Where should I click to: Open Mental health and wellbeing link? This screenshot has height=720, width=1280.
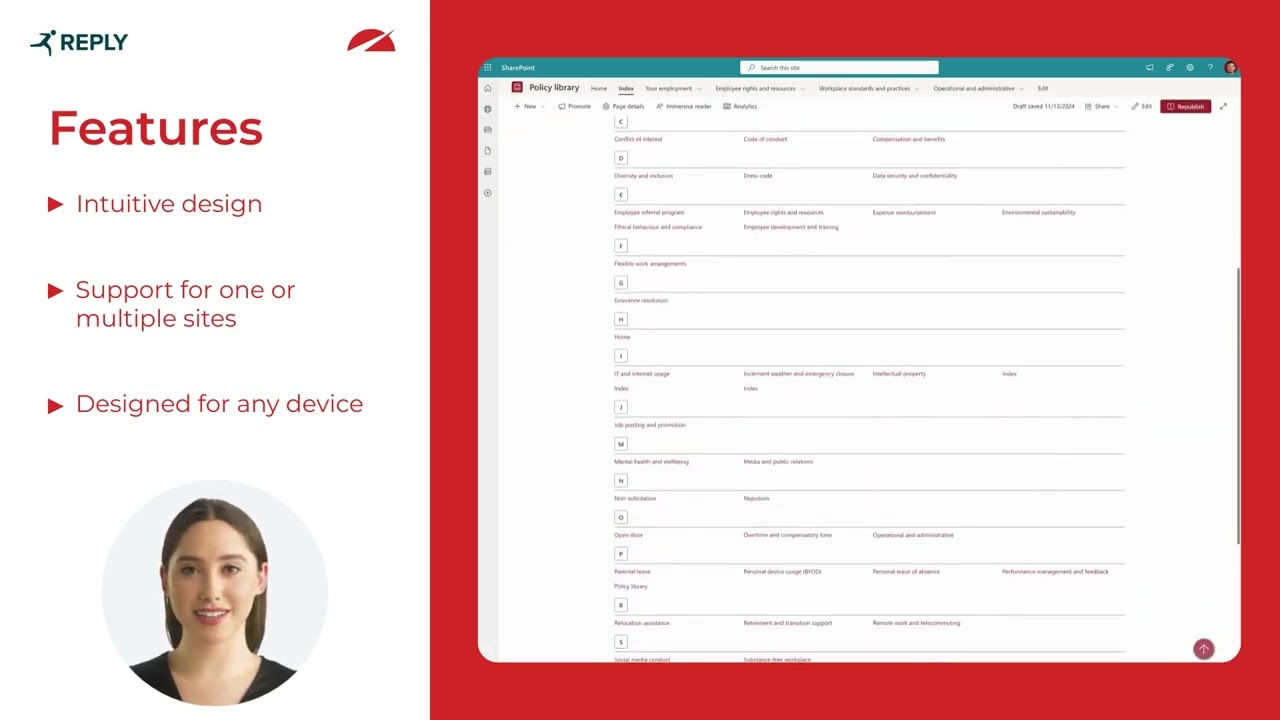(651, 462)
